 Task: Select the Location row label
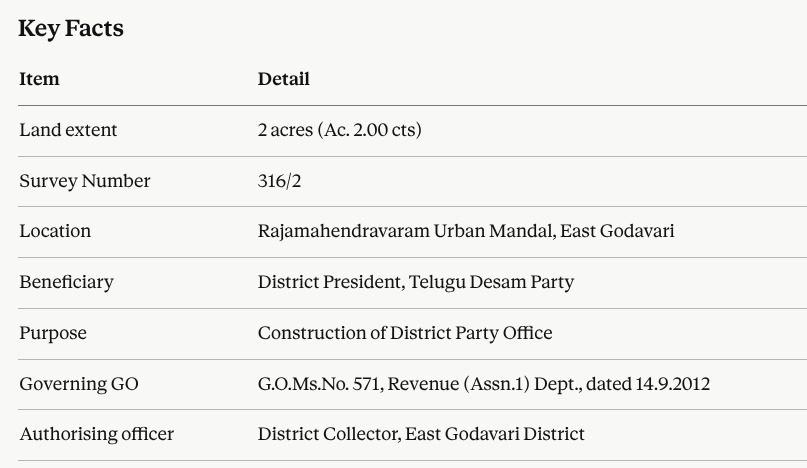click(55, 231)
